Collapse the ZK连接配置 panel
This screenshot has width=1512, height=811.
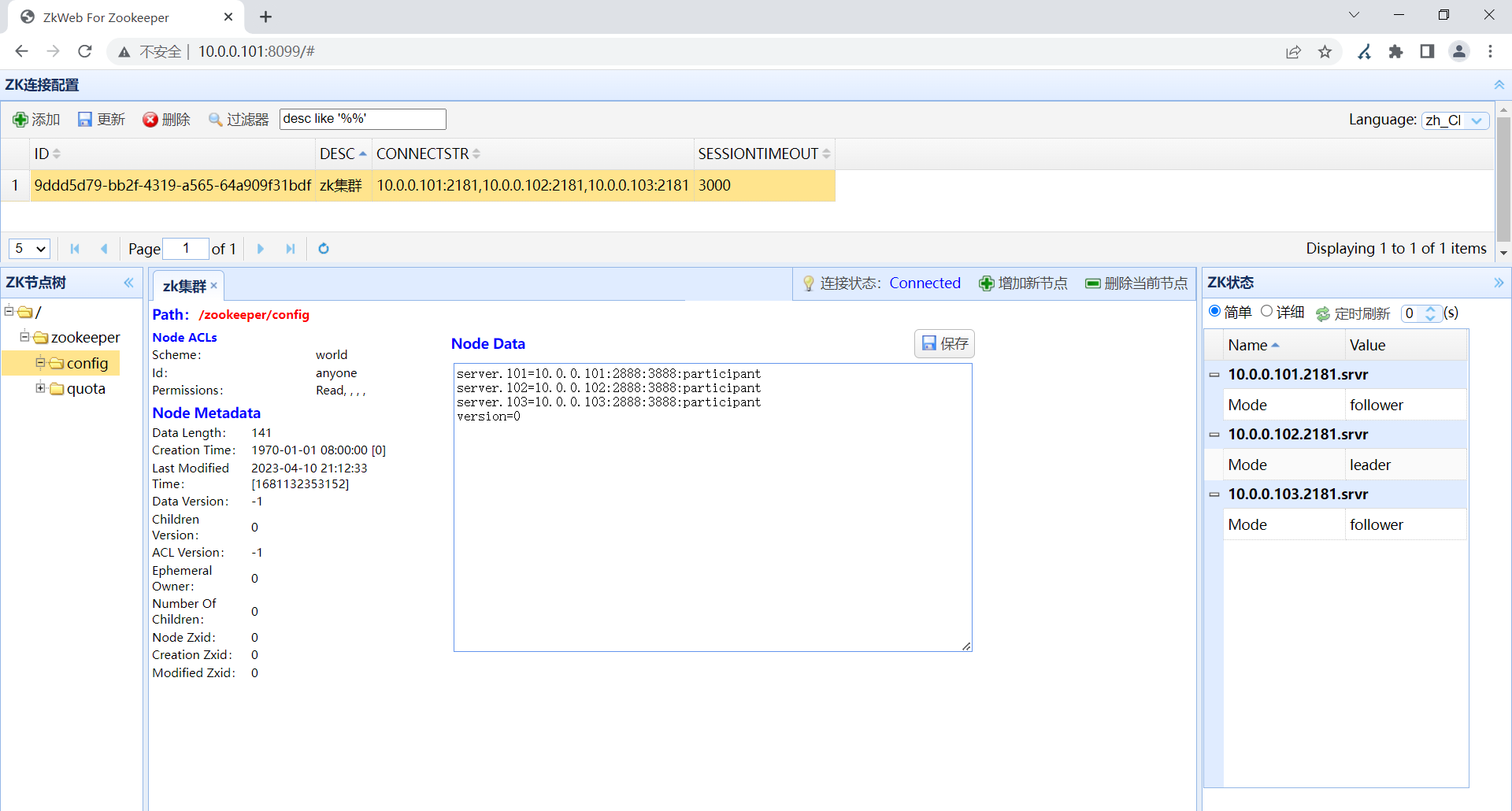[1499, 84]
